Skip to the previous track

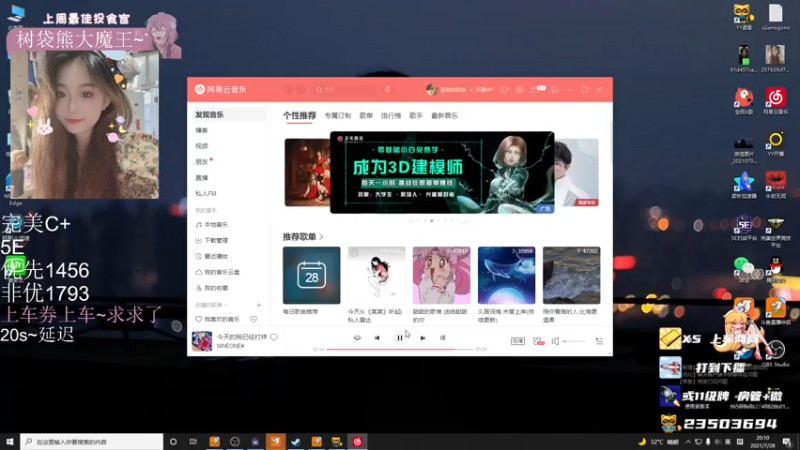click(x=377, y=338)
